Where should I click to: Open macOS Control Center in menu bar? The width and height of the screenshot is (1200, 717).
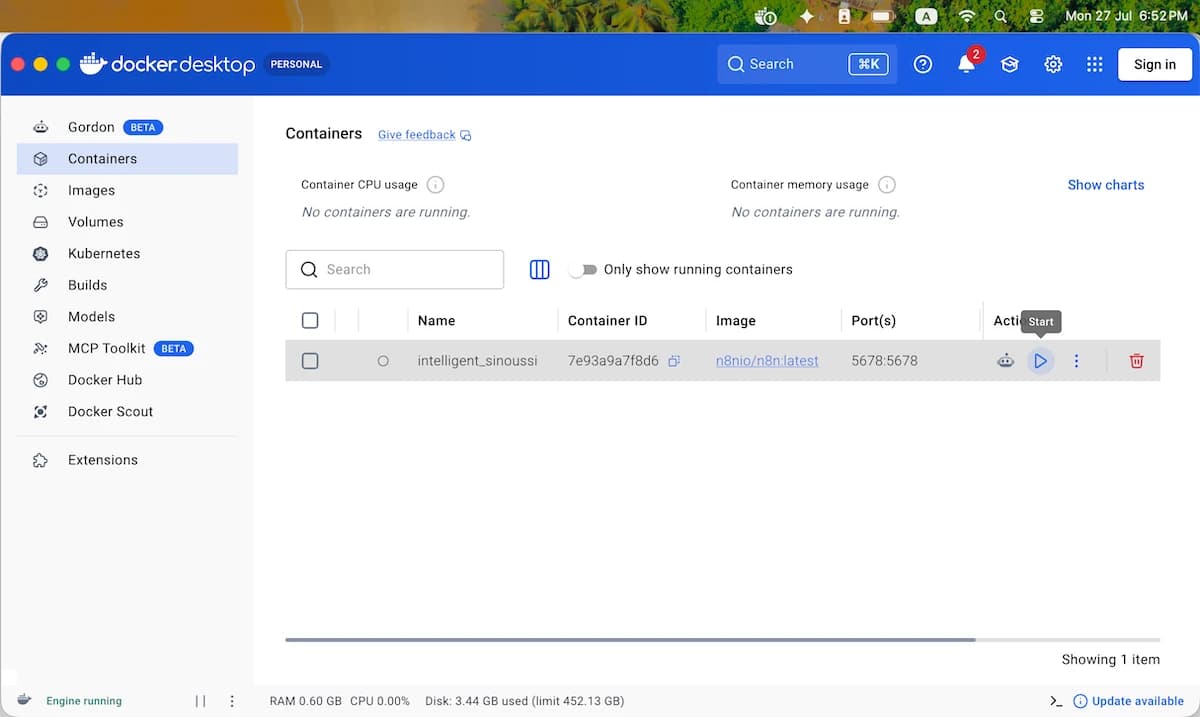(x=1035, y=16)
